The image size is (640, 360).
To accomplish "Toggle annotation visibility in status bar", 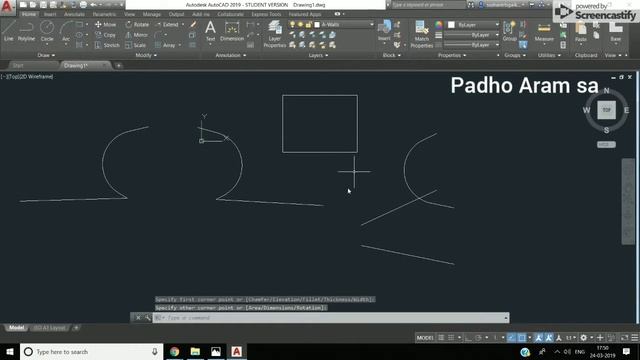I will pyautogui.click(x=539, y=338).
